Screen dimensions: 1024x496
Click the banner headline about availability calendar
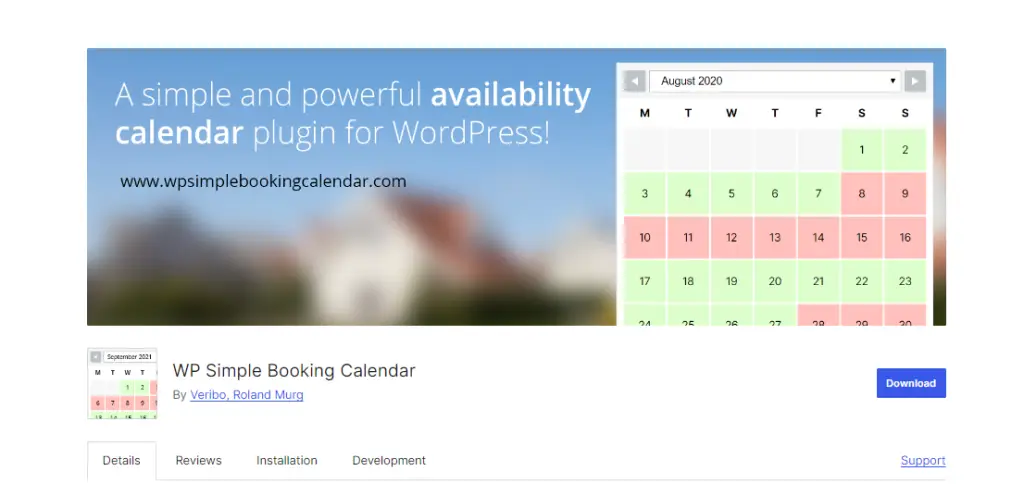pos(353,114)
